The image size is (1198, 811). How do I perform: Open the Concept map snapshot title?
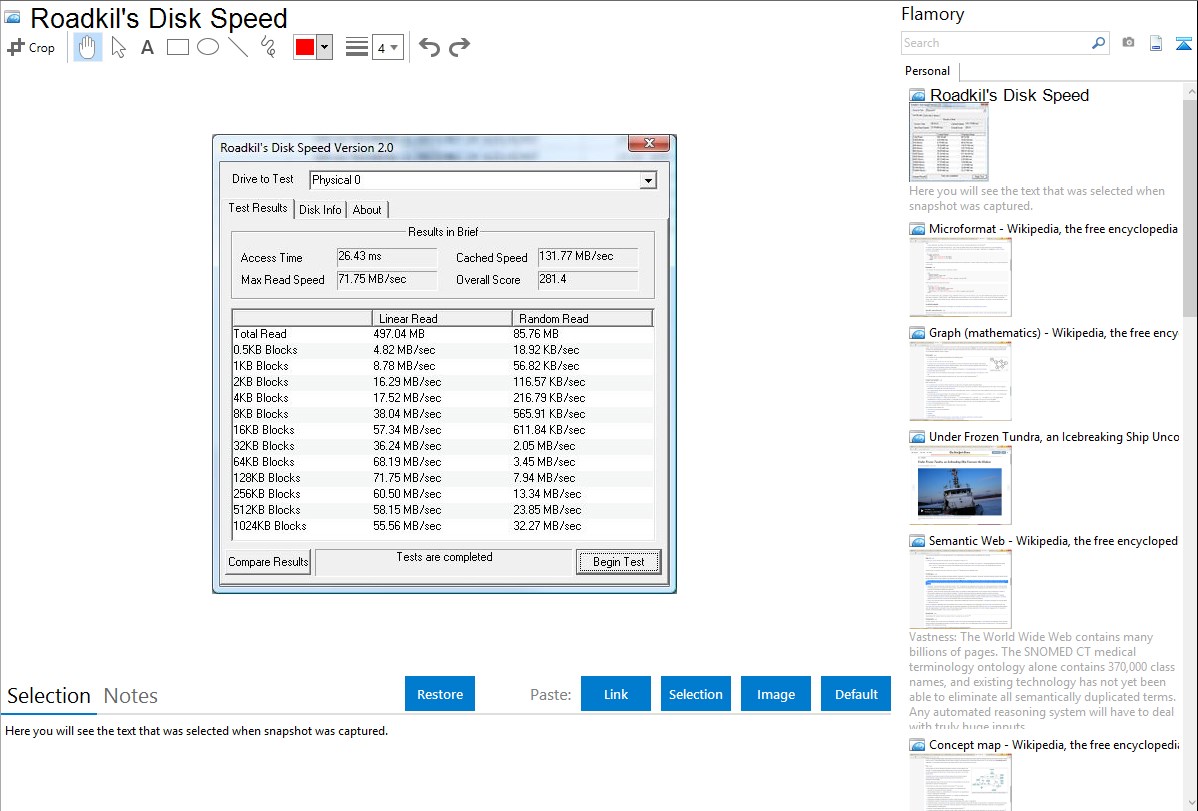pos(1053,744)
